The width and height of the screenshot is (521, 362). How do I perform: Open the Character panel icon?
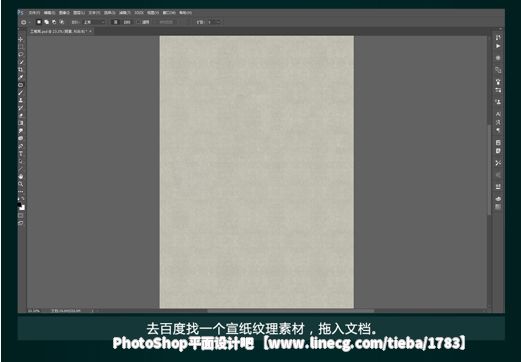point(498,114)
